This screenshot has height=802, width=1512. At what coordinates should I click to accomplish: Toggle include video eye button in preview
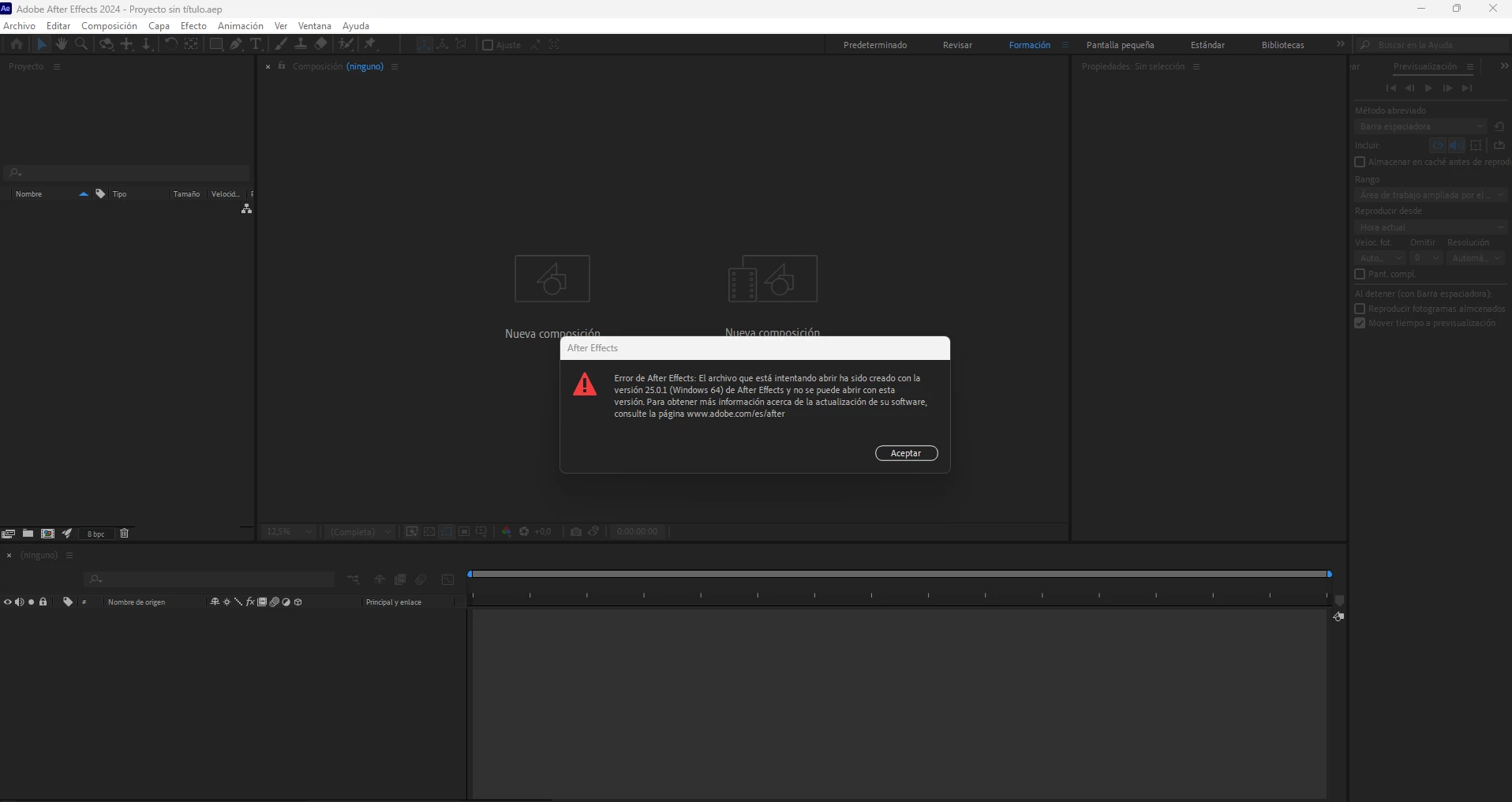pyautogui.click(x=1438, y=145)
